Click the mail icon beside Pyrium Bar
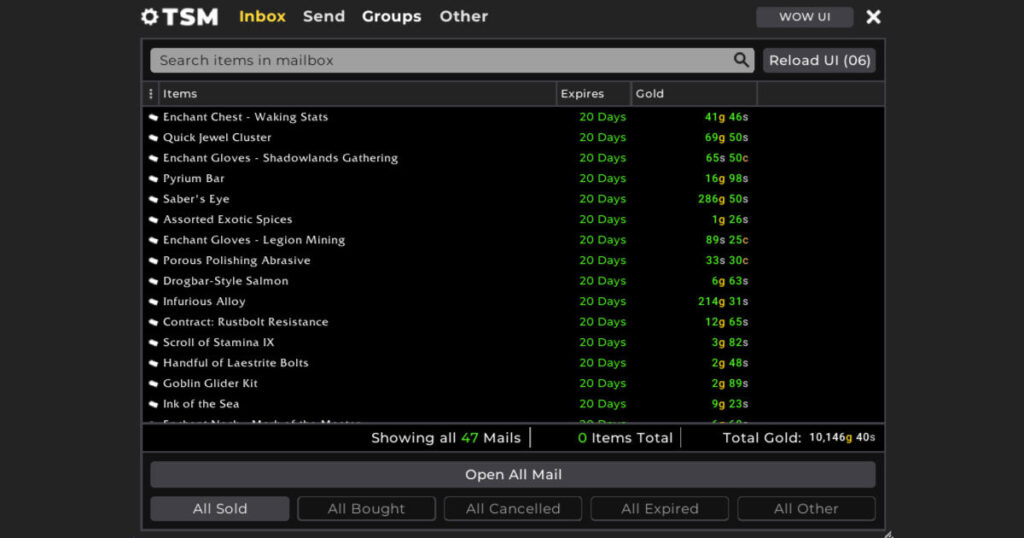 click(154, 179)
